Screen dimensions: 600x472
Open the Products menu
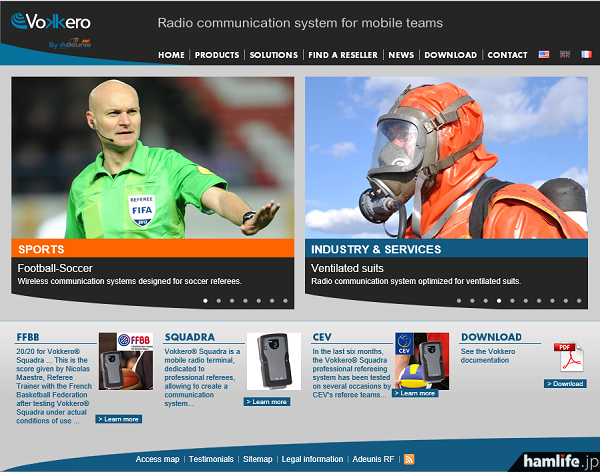(216, 56)
